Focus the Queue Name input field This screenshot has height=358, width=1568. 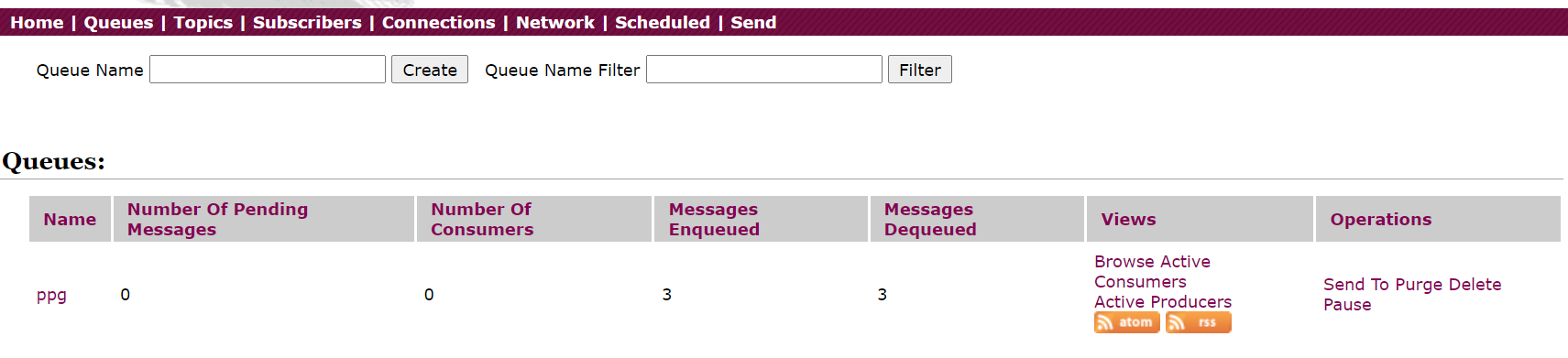(x=268, y=70)
